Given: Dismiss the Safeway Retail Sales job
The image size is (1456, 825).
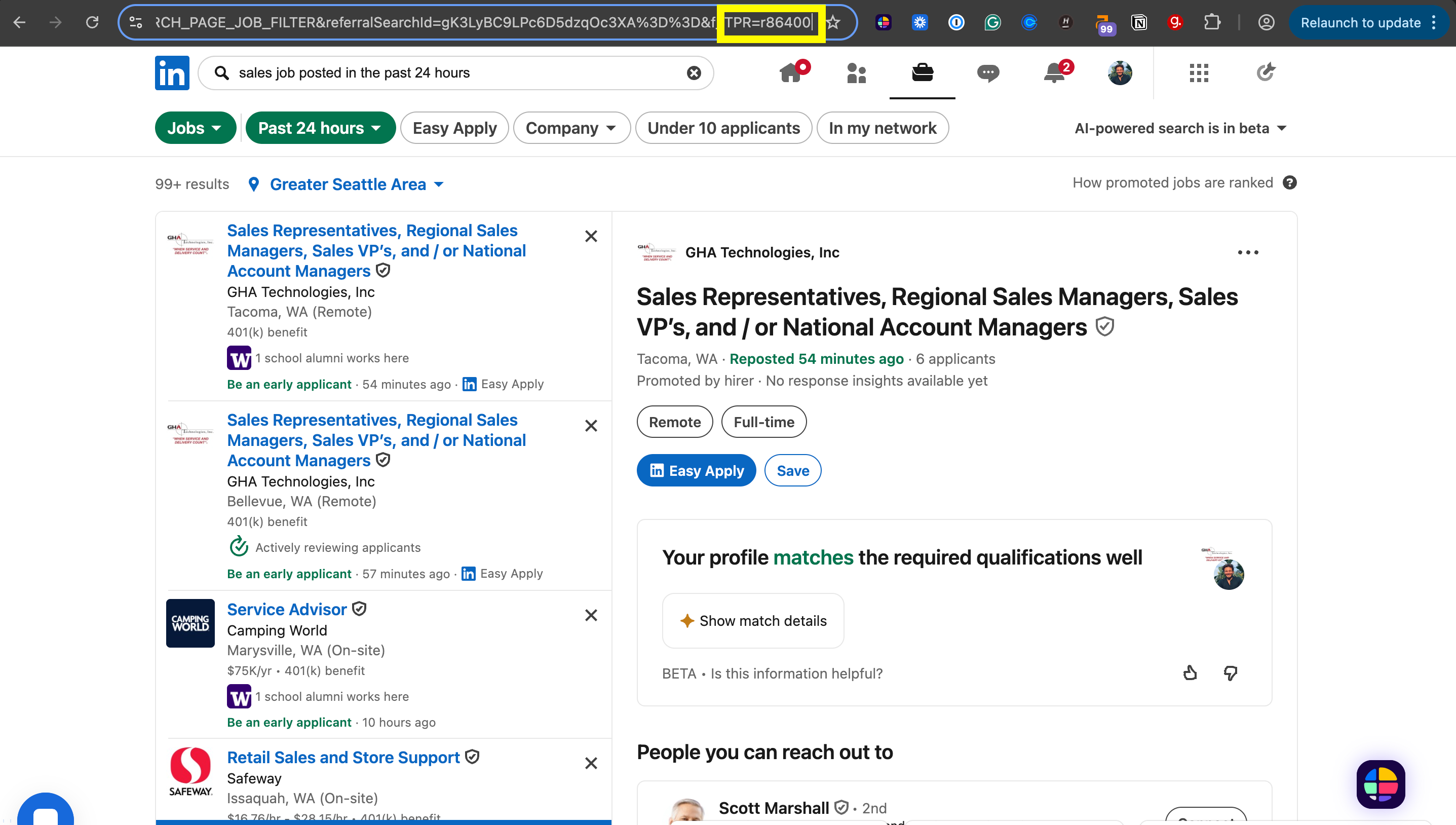Looking at the screenshot, I should pos(591,763).
